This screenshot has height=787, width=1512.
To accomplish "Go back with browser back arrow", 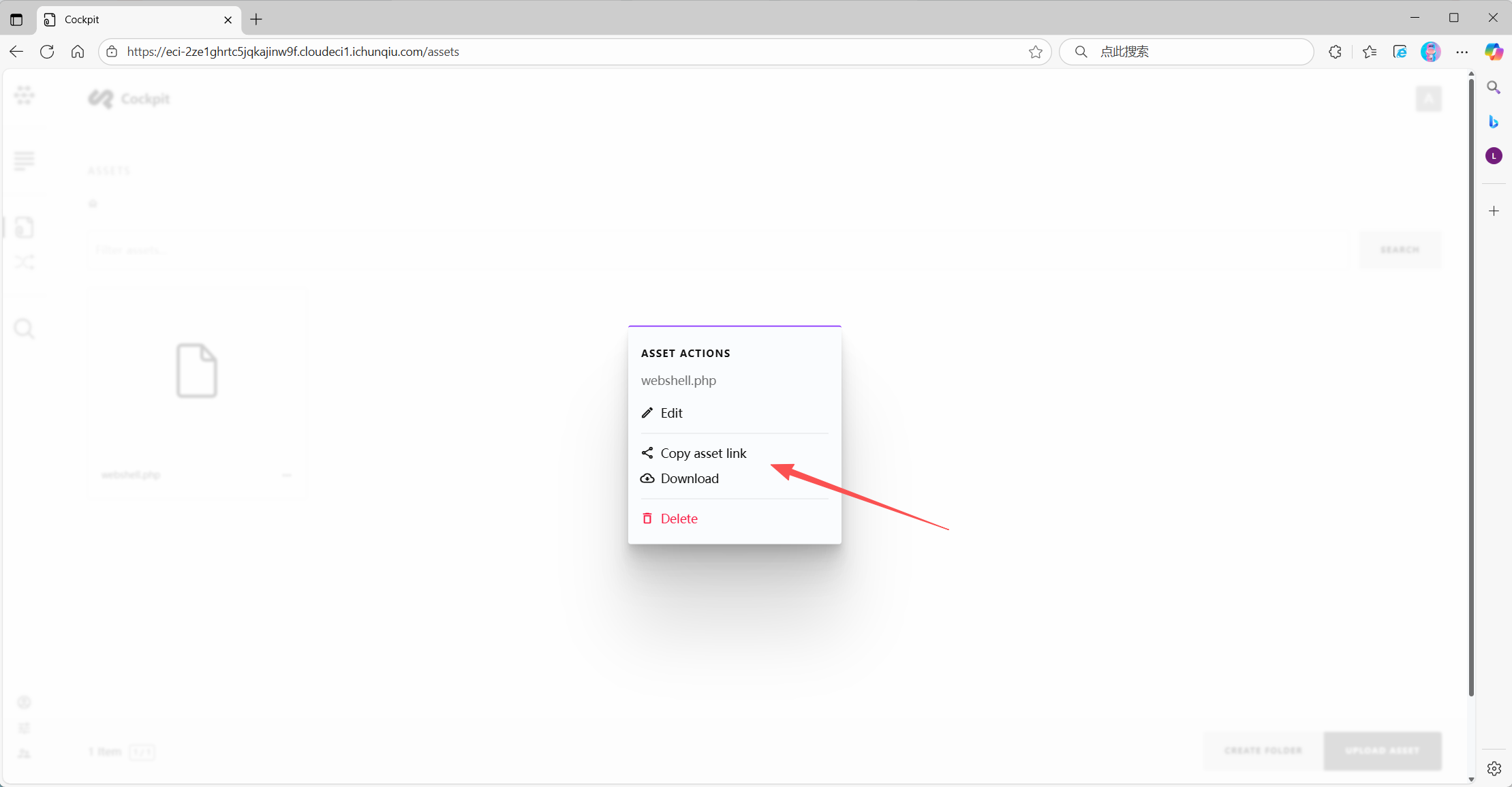I will pos(16,52).
